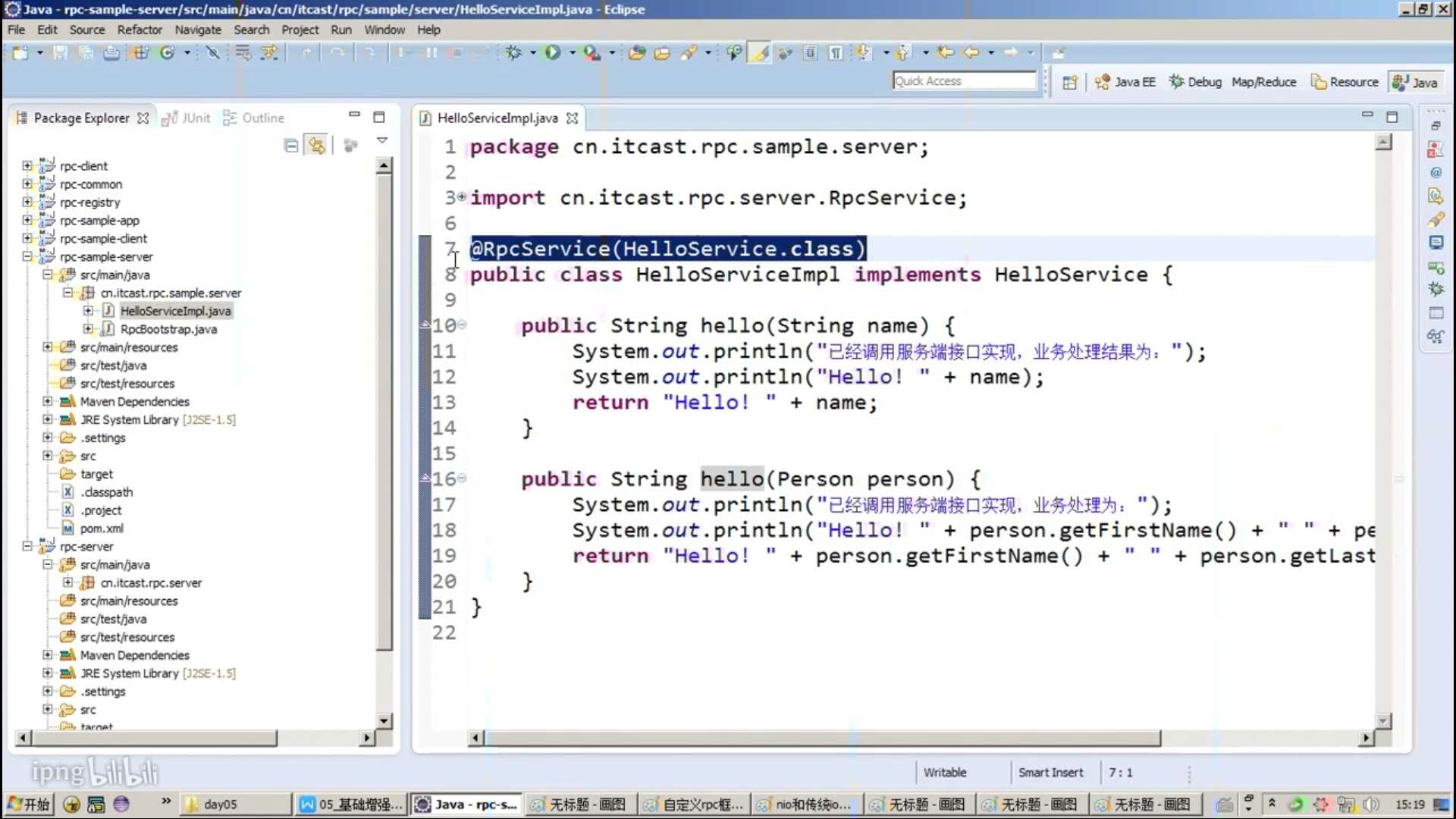
Task: Switch to the JUnit tab
Action: coord(187,118)
